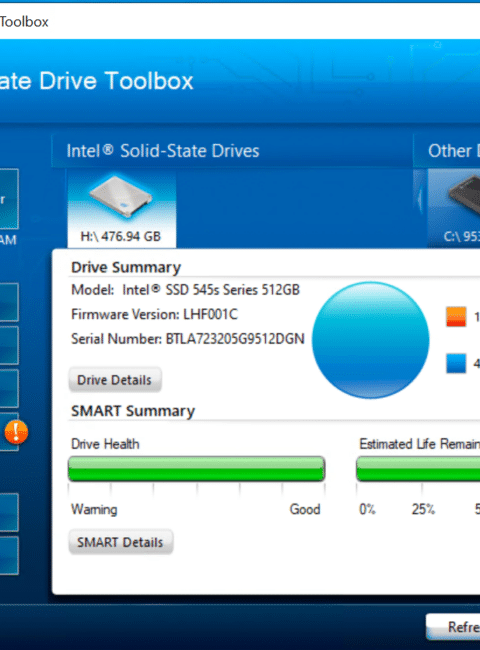Viewport: 480px width, 650px height.
Task: Open Drive Details
Action: coord(115,380)
